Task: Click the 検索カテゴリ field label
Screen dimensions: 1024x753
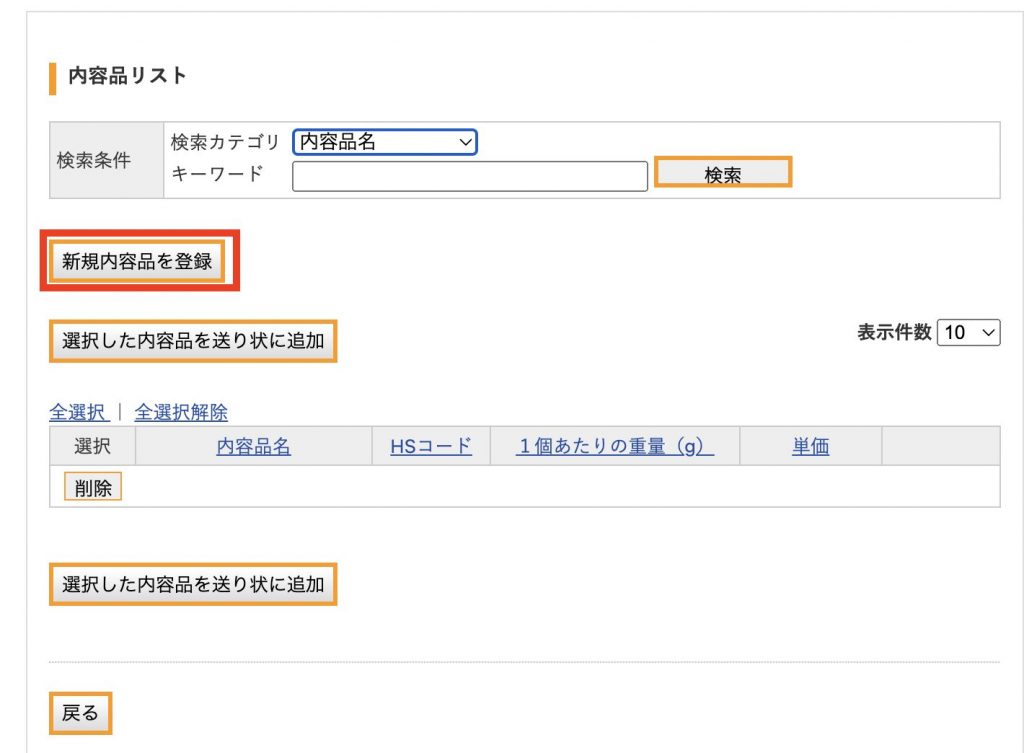Action: pyautogui.click(x=225, y=142)
